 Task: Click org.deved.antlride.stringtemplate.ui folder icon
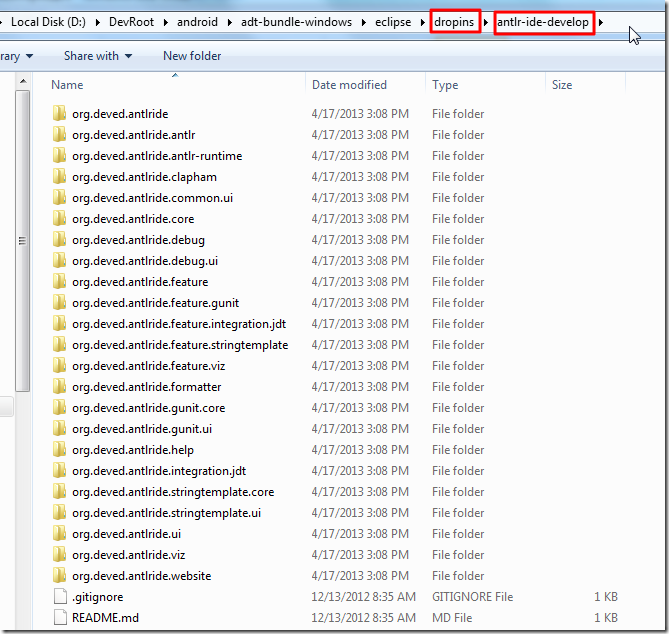coord(59,512)
